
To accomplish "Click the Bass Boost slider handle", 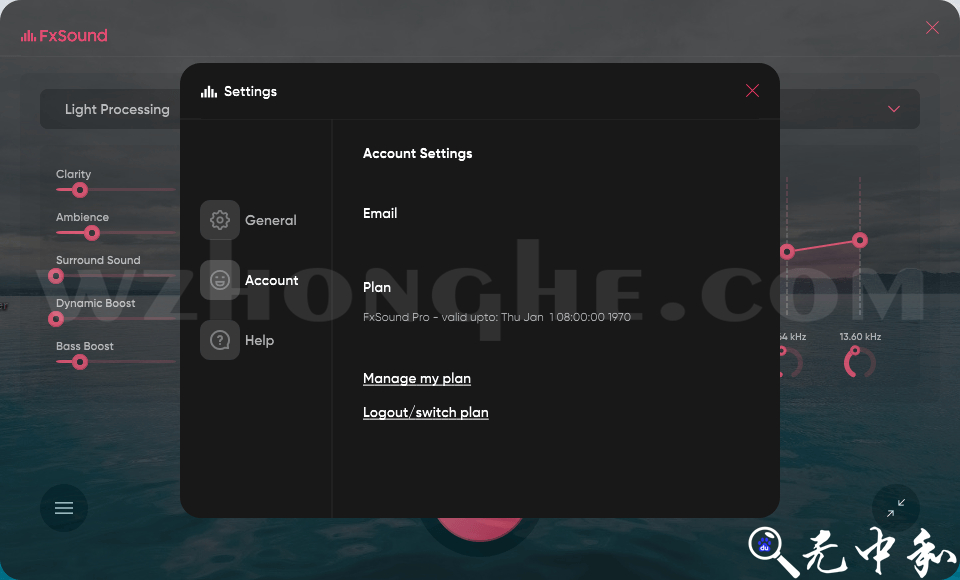I will [x=80, y=362].
